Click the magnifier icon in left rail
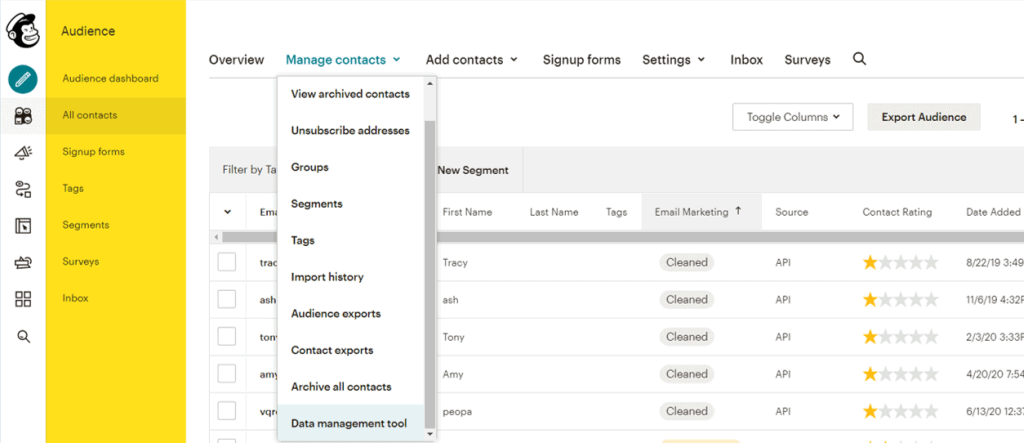 click(x=24, y=337)
